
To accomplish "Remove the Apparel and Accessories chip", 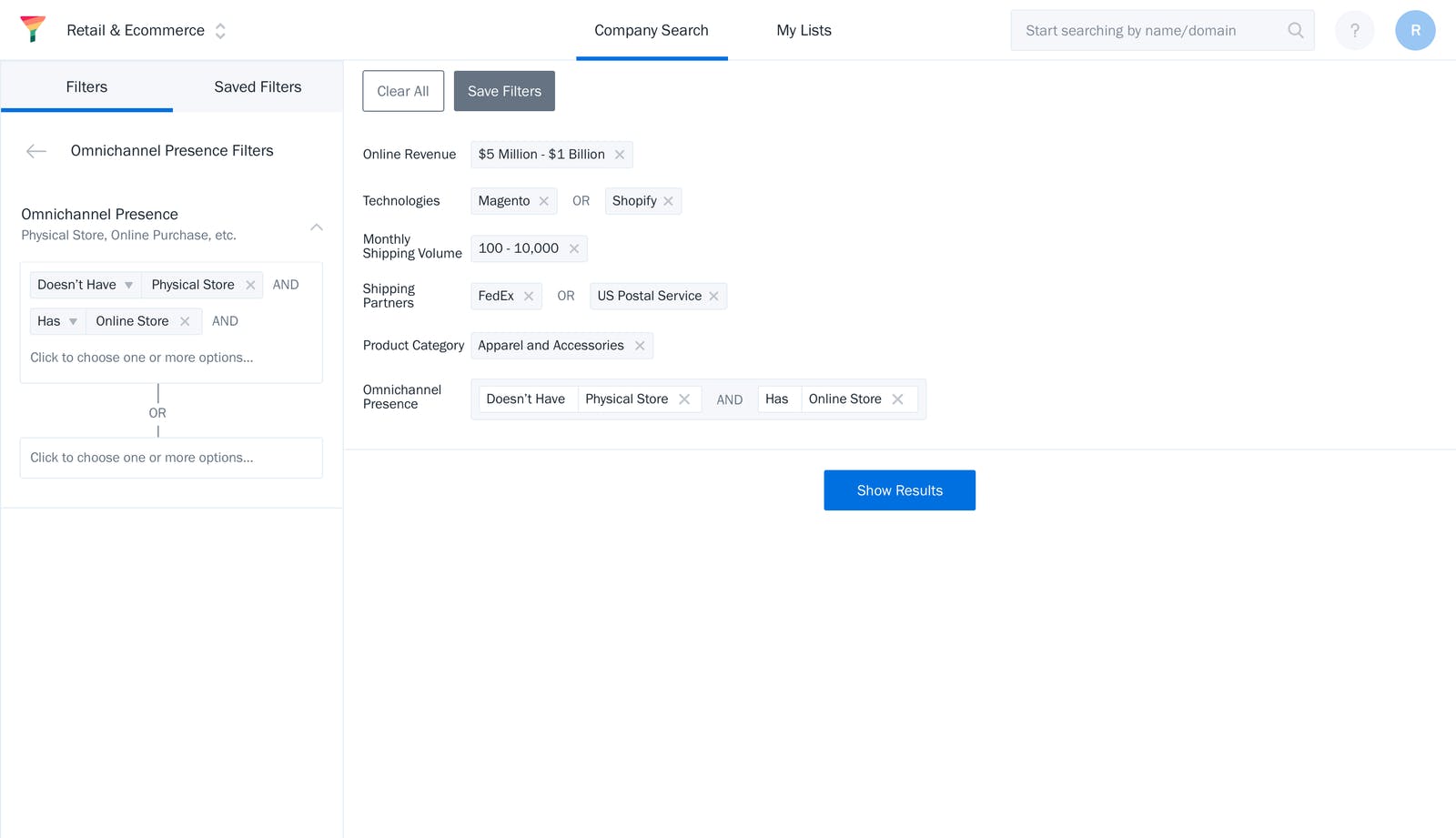I will [640, 346].
